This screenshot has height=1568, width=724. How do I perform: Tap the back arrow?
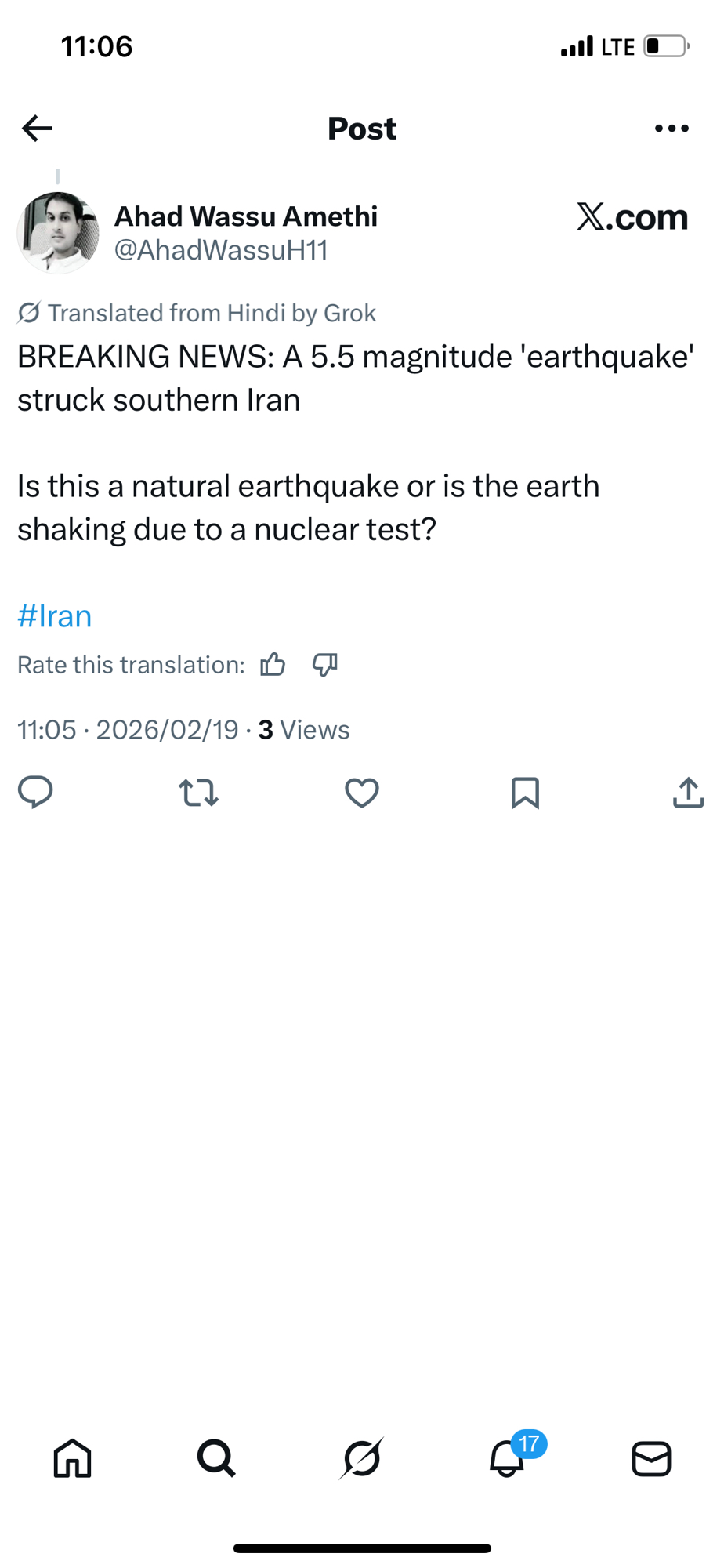click(x=37, y=128)
